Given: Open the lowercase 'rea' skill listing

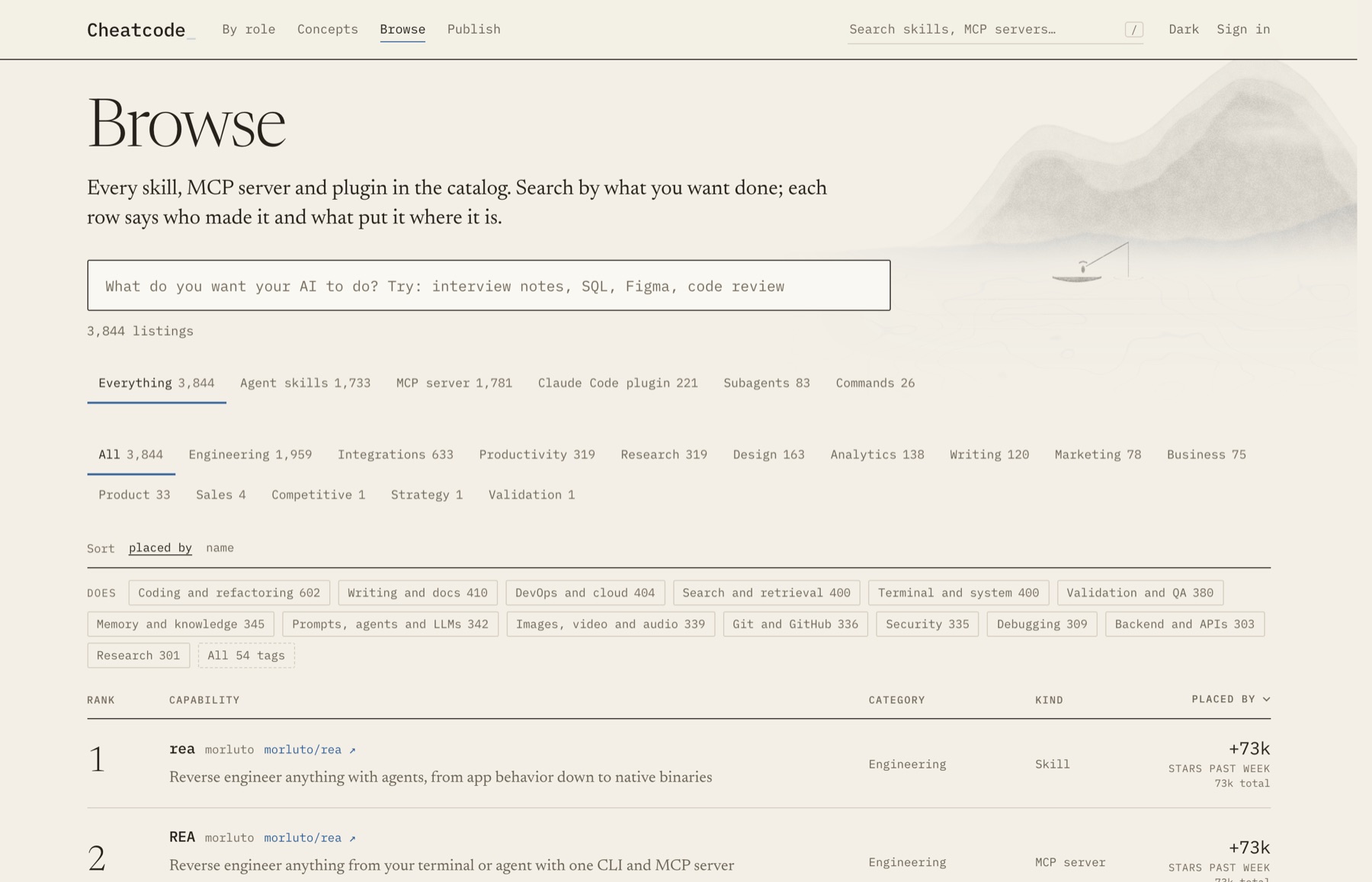Looking at the screenshot, I should [182, 749].
